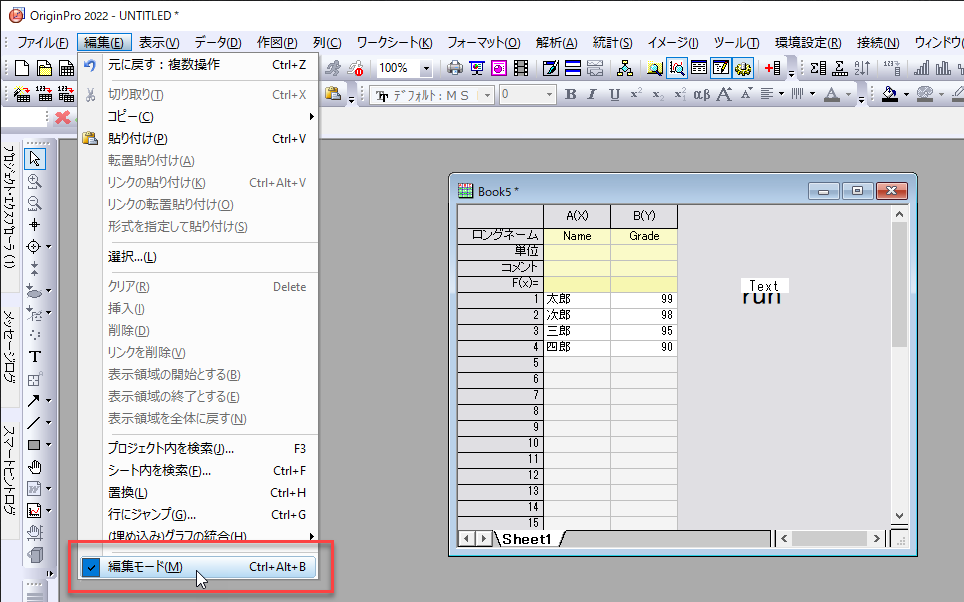Switch to the Sheet1 tab
This screenshot has width=964, height=602.
click(x=527, y=539)
